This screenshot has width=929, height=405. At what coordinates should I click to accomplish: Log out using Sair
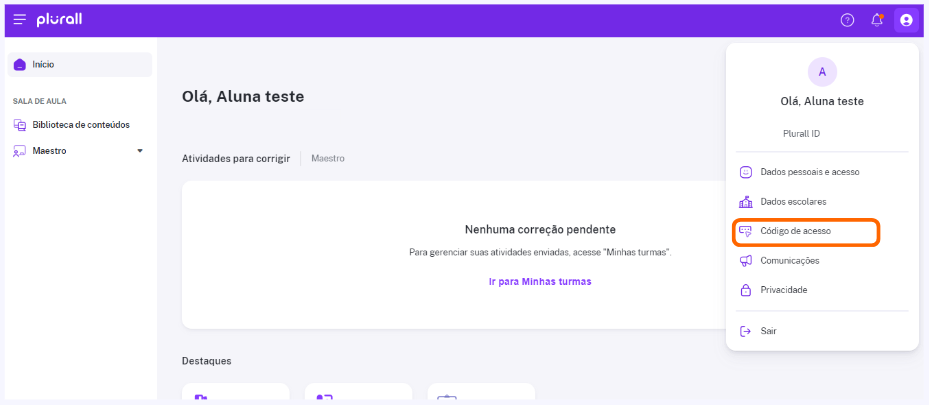coord(822,331)
